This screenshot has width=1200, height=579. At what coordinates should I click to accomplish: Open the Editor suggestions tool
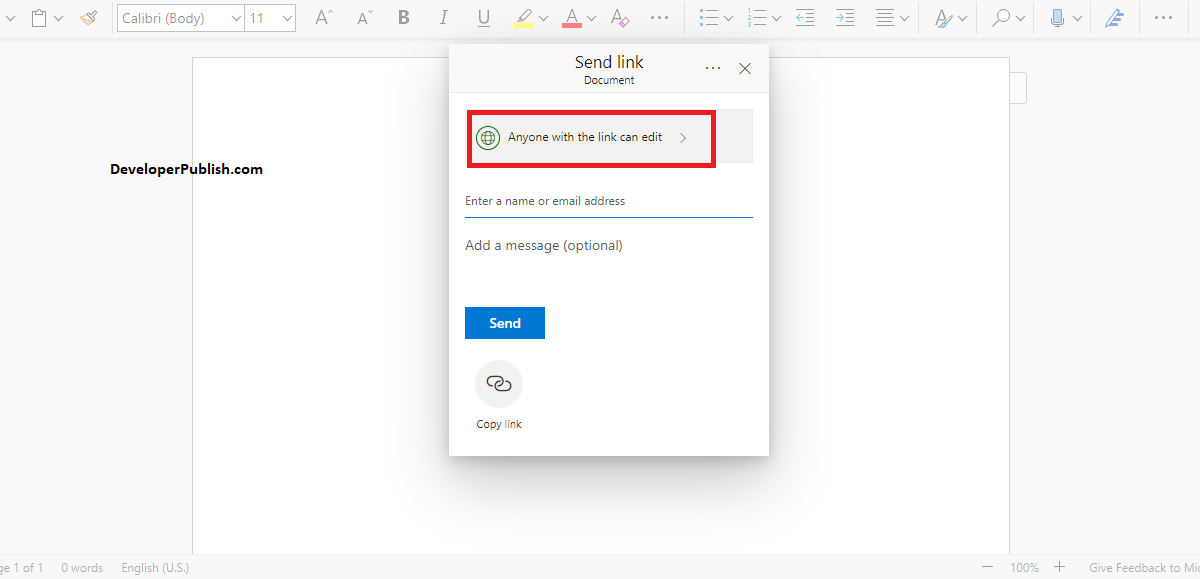(x=1115, y=17)
